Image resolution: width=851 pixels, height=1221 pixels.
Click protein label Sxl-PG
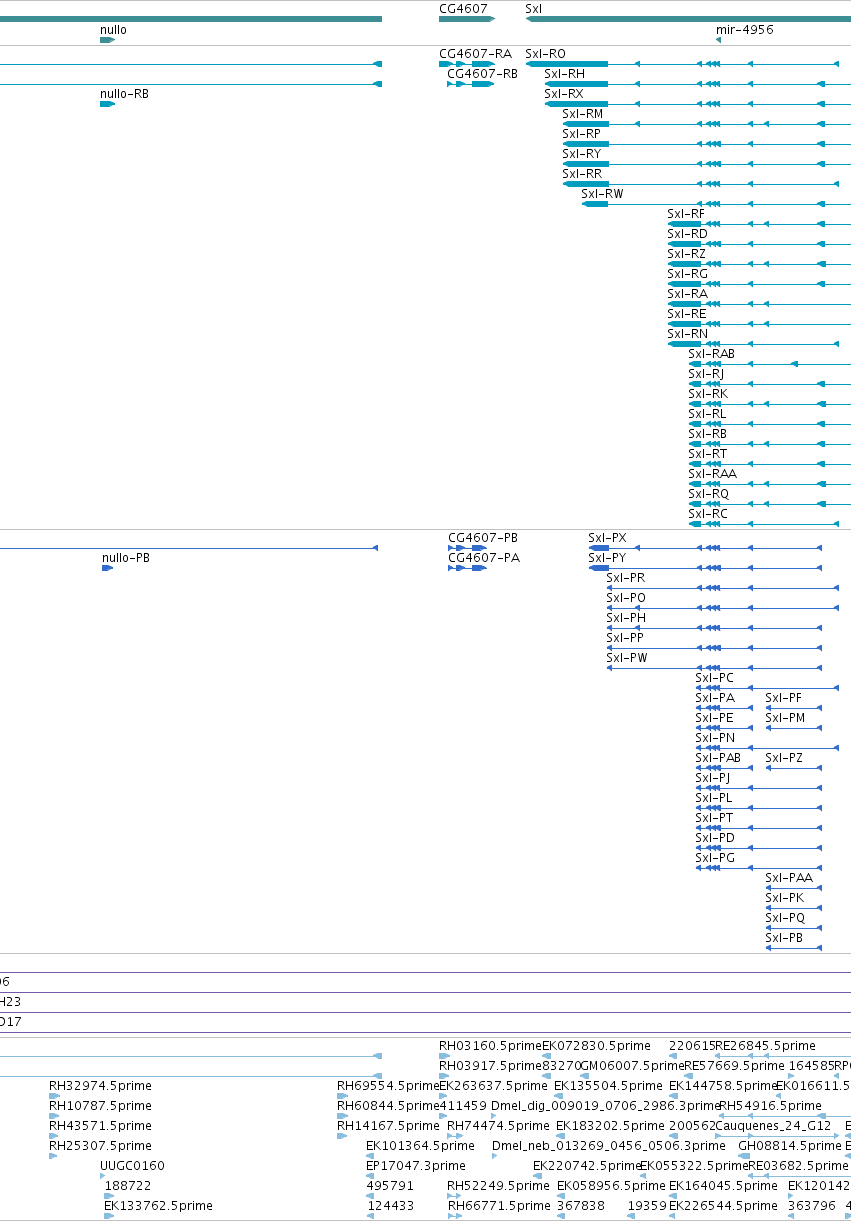[x=715, y=858]
